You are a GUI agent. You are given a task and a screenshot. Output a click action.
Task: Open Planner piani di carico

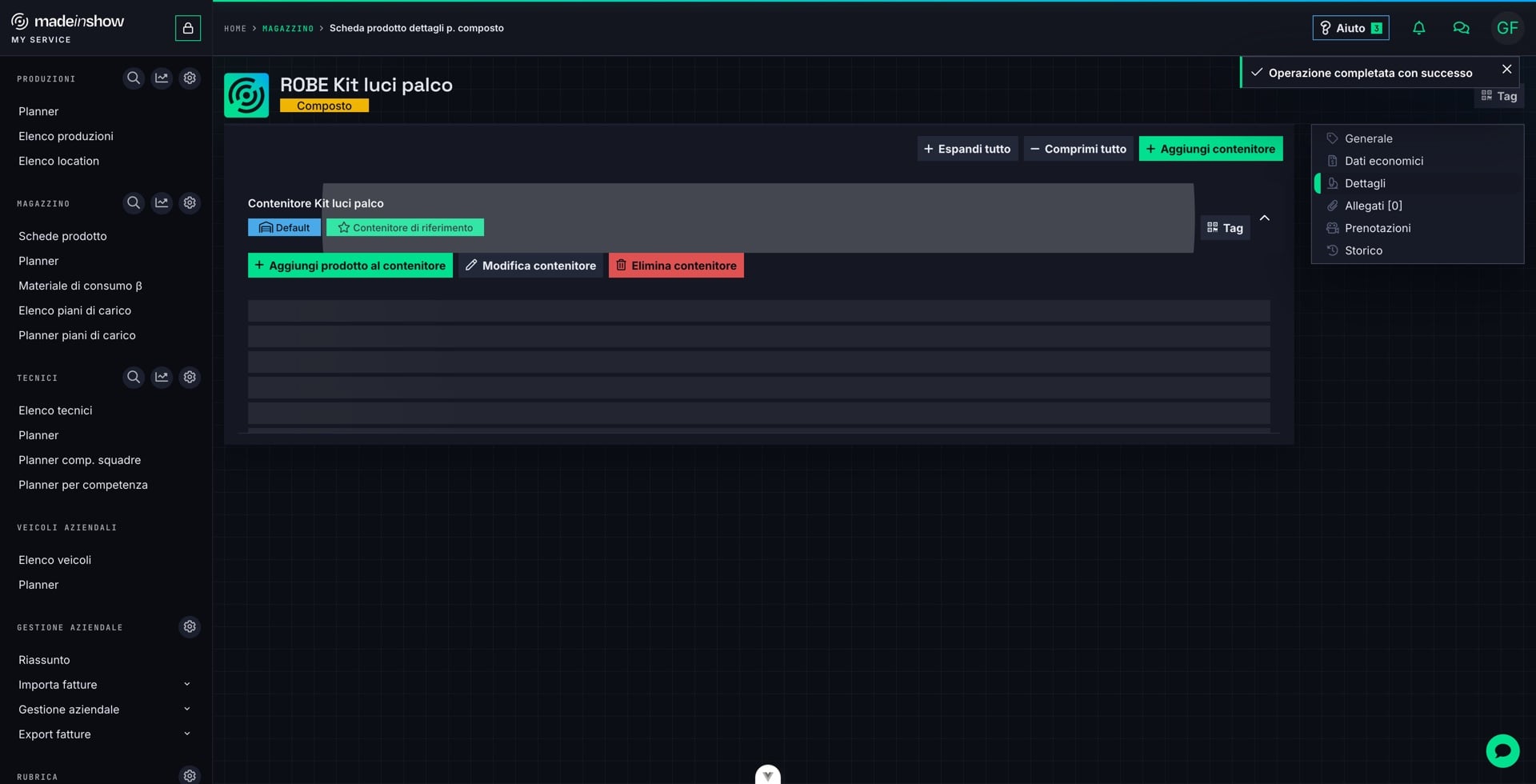(x=77, y=335)
